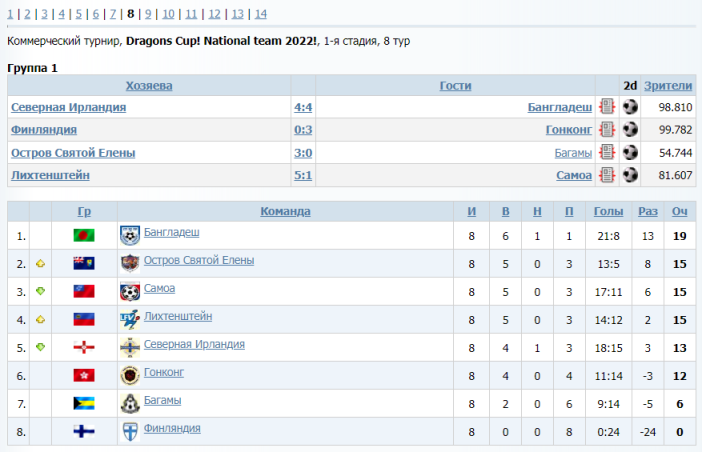Click Бангладеш team crest in standings
This screenshot has height=452, width=702.
coord(129,235)
